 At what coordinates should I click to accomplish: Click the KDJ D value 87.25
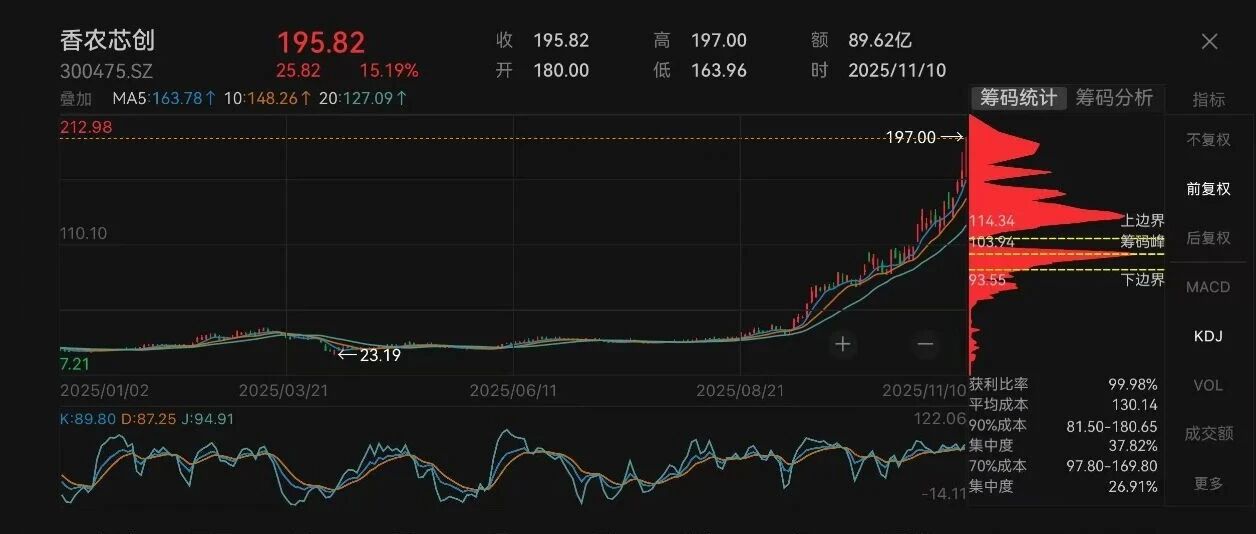(148, 419)
